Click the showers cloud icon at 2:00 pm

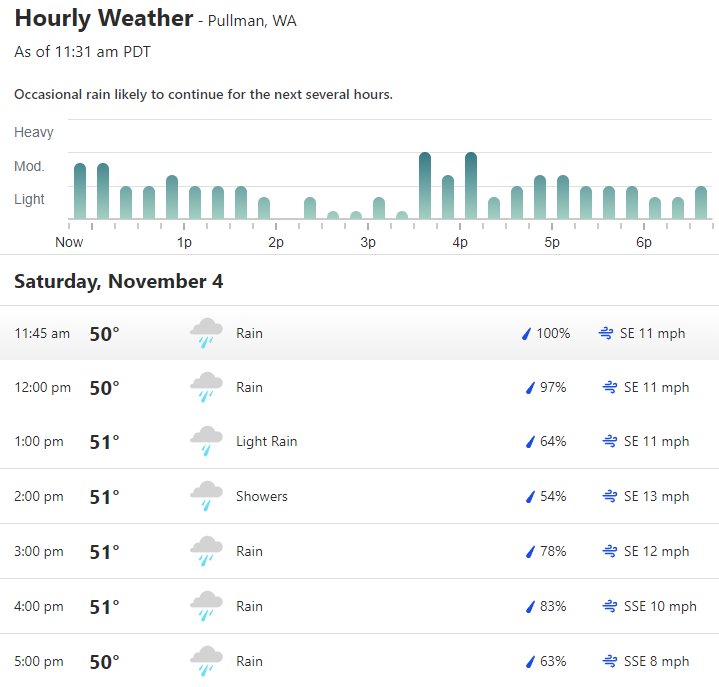[206, 496]
